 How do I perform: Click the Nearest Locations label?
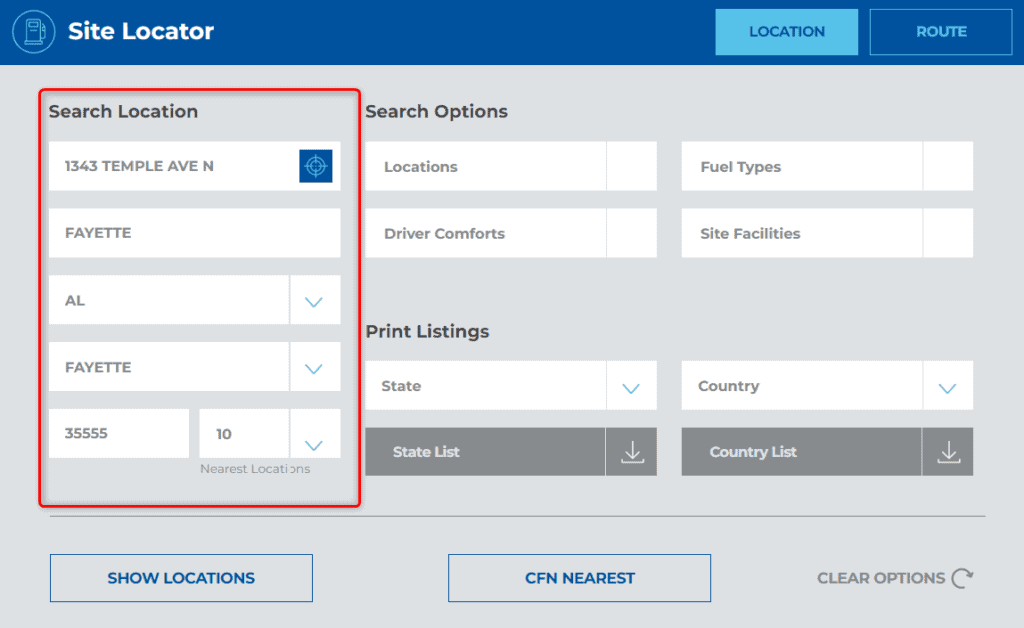pos(255,469)
